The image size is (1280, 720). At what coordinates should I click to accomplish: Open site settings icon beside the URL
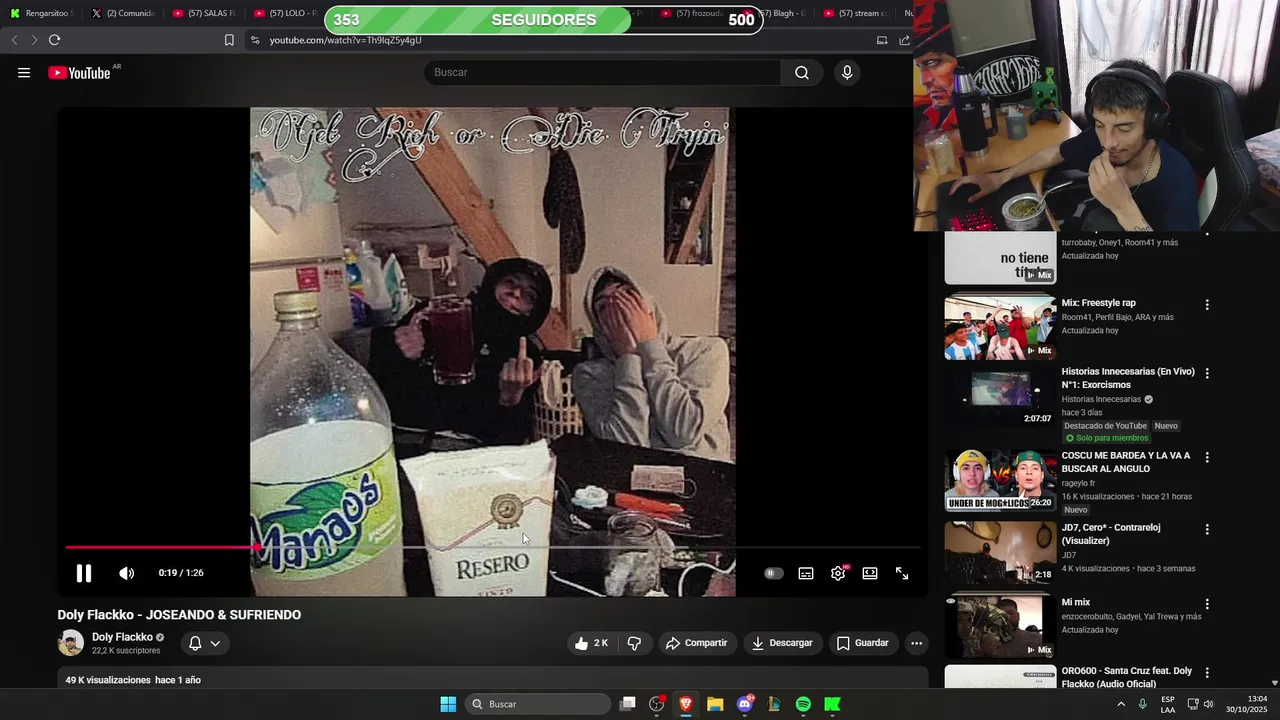tap(255, 40)
